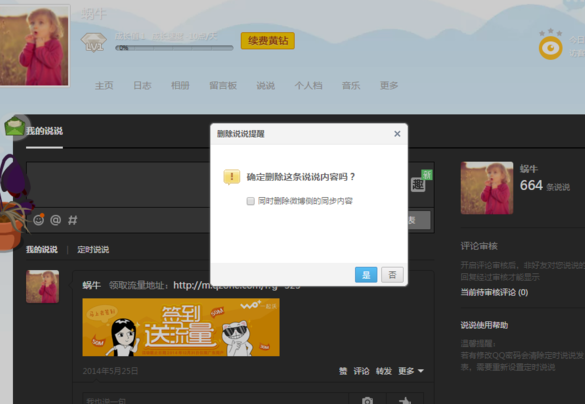585x404 pixels.
Task: Switch to the 定时说说 tab
Action: [x=93, y=249]
